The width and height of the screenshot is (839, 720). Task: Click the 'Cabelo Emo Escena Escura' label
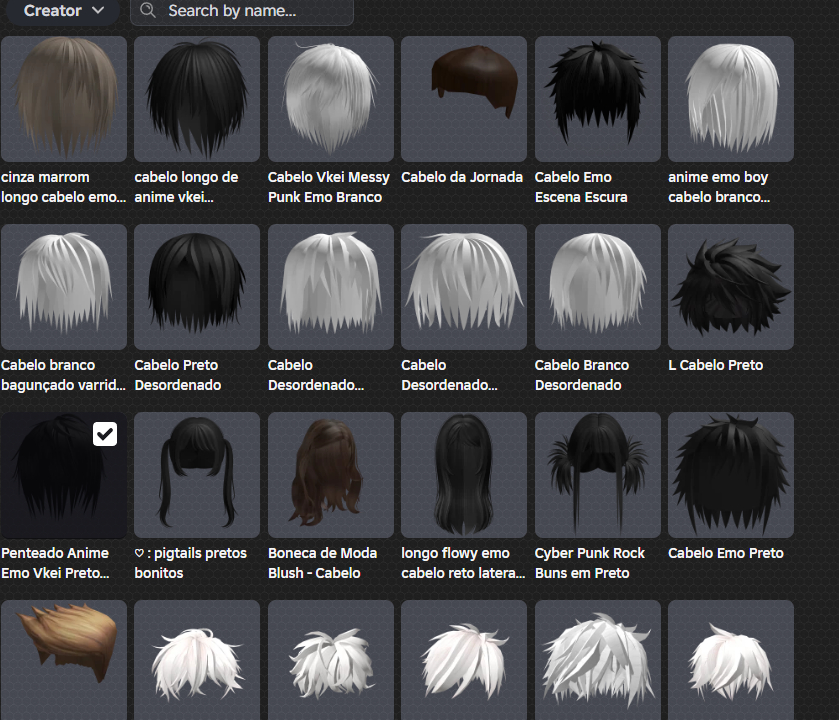pos(581,187)
